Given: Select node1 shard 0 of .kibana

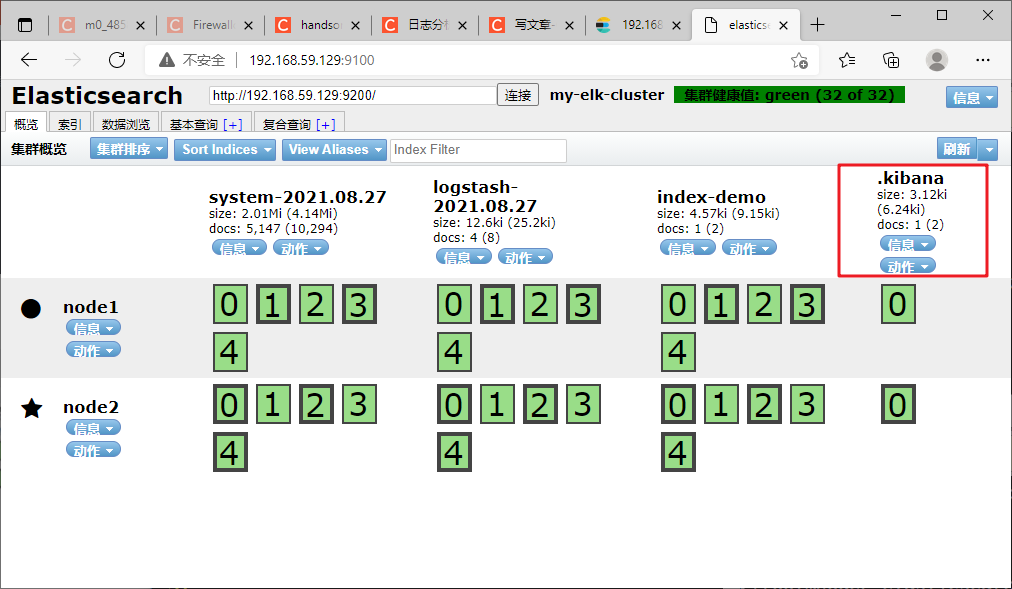Looking at the screenshot, I should (898, 304).
